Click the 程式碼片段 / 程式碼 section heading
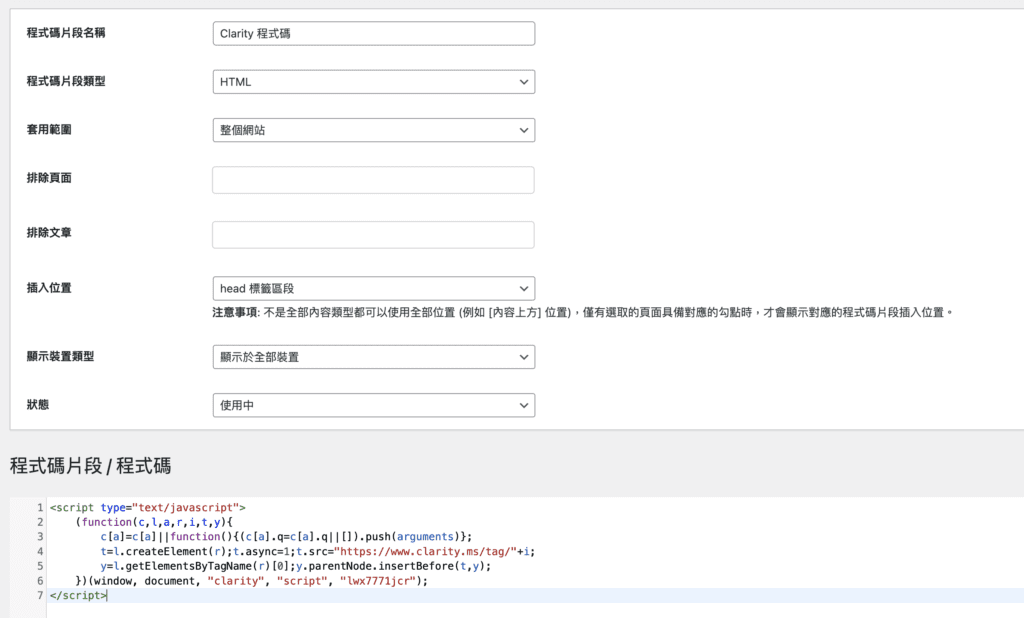The image size is (1024, 618). (90, 466)
